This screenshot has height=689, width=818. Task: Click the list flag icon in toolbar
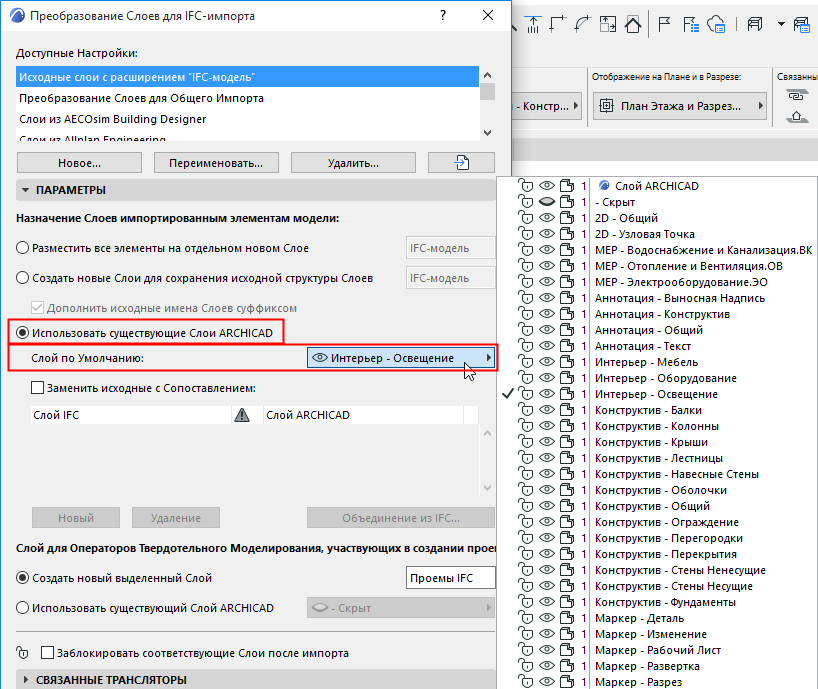pos(691,24)
